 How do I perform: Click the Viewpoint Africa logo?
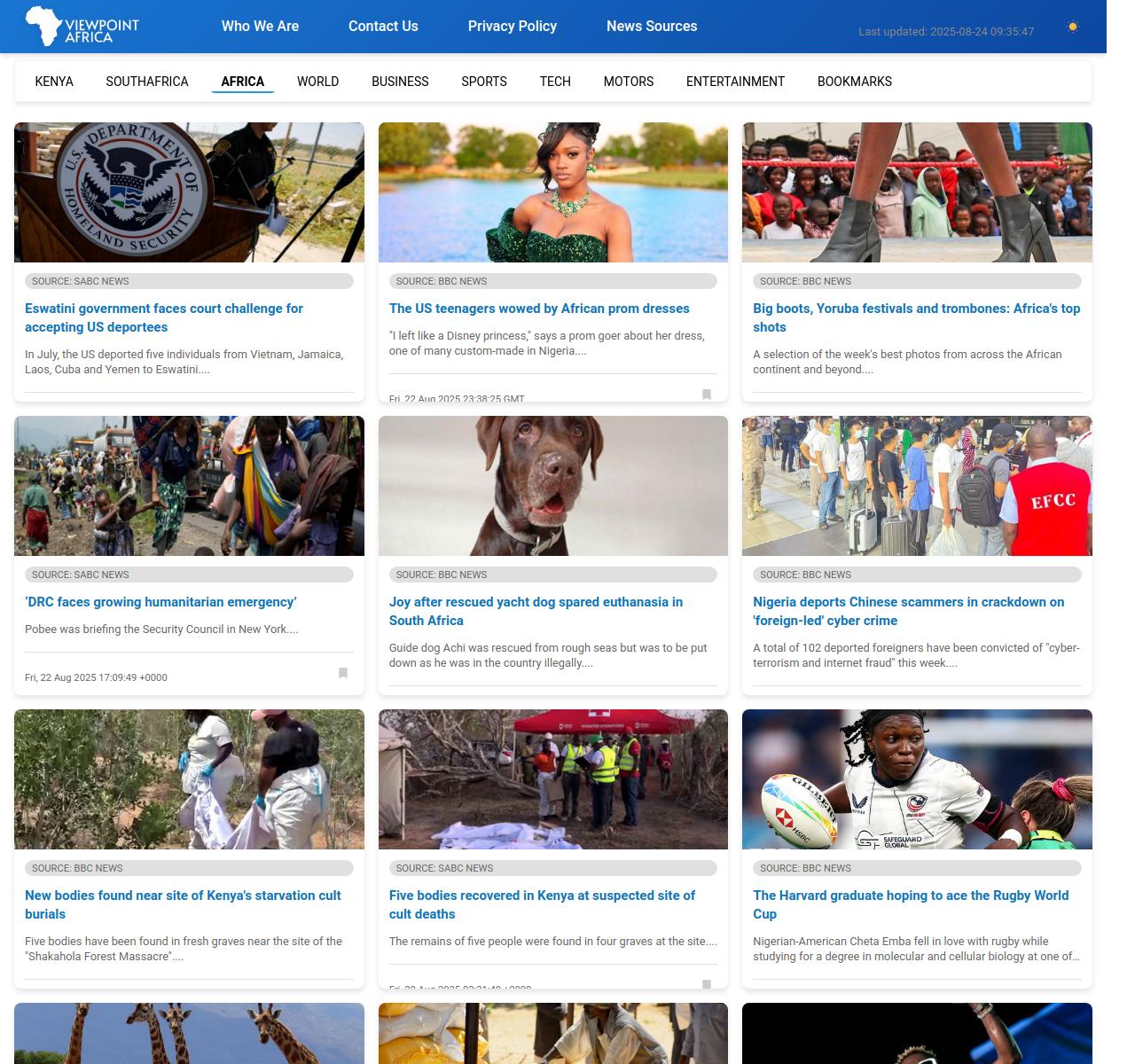coord(82,27)
